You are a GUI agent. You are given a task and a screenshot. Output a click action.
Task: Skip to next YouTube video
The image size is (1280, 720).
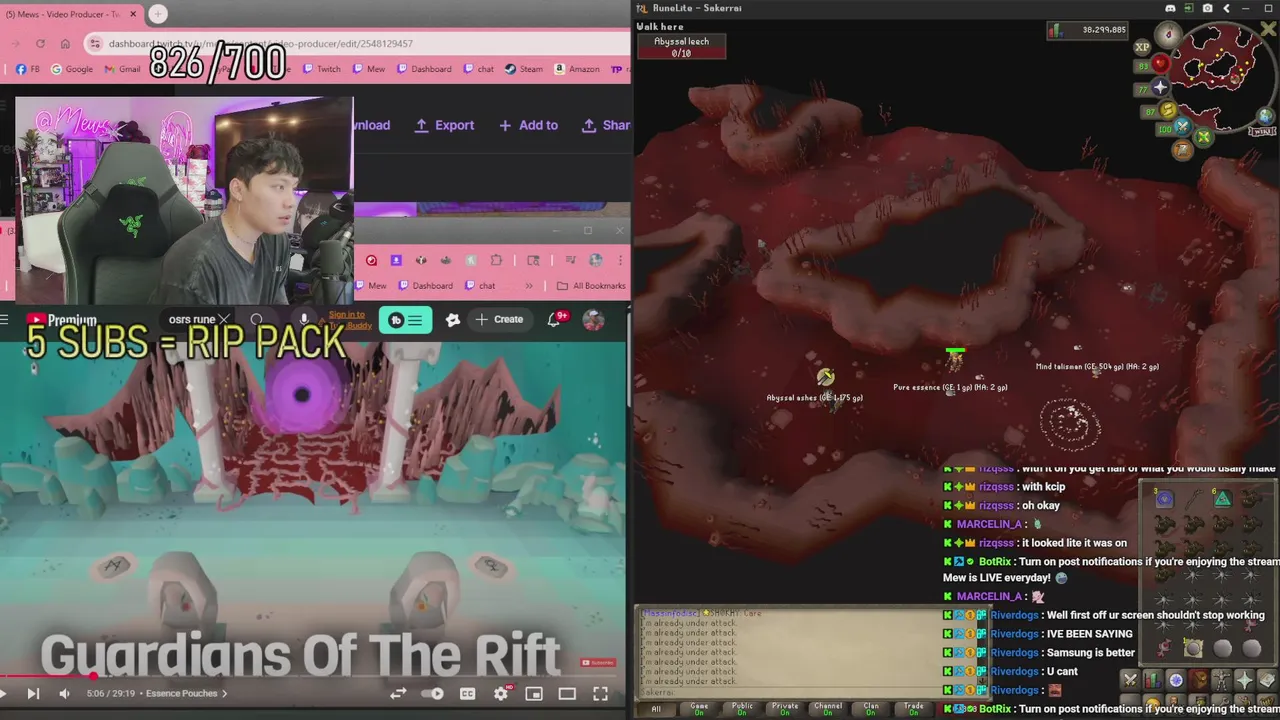pos(33,693)
